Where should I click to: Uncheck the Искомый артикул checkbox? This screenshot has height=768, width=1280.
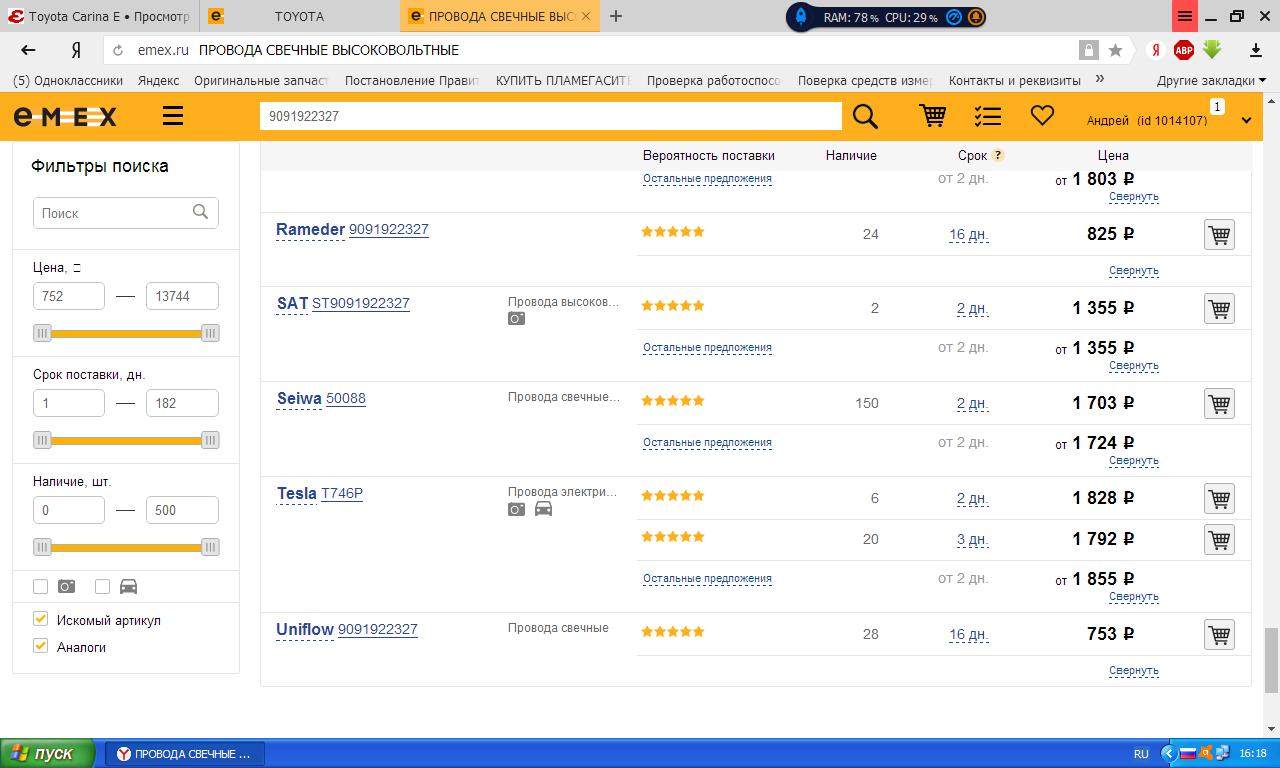41,619
